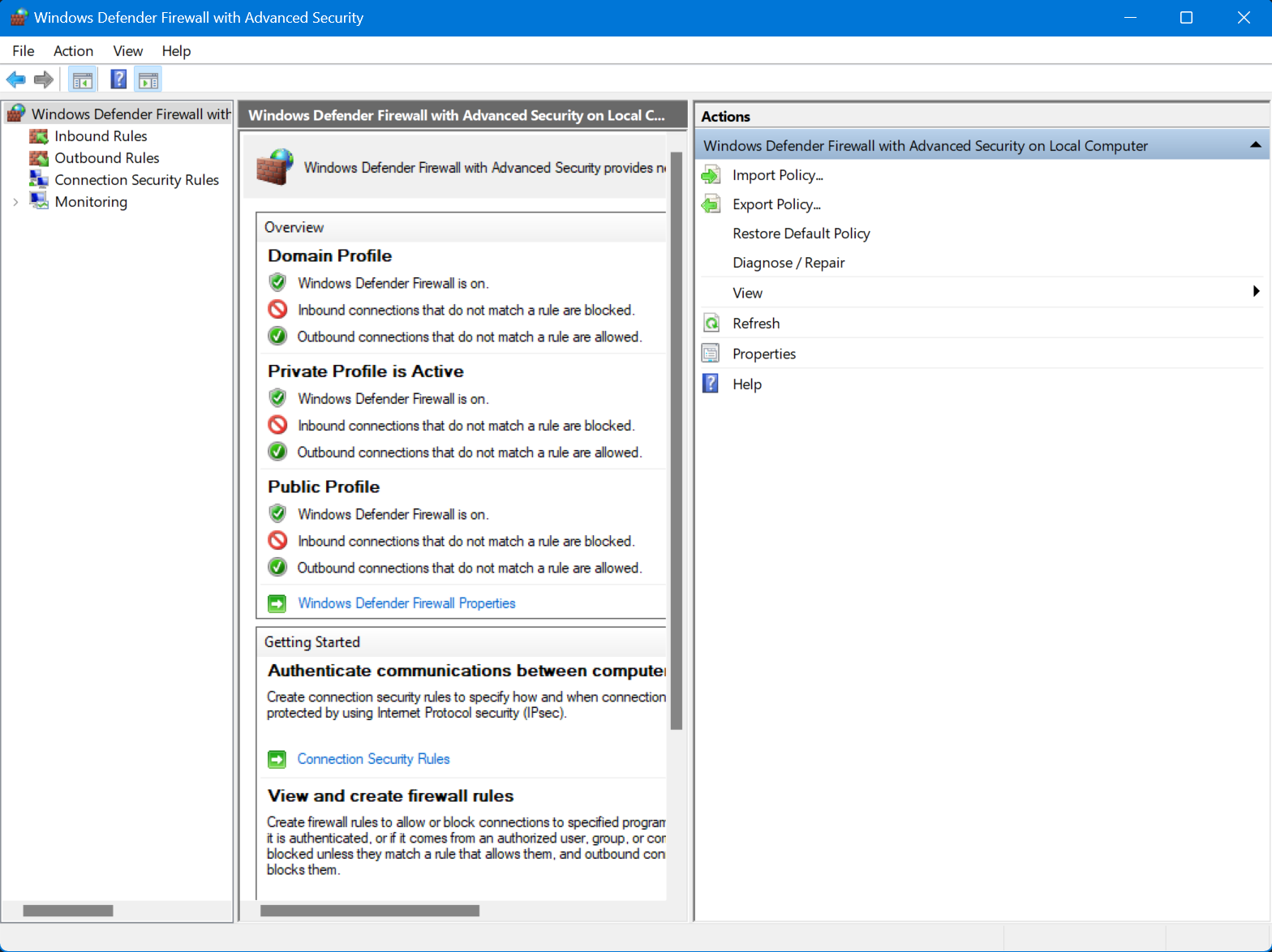Viewport: 1272px width, 952px height.
Task: Click Refresh in the Actions pane
Action: pyautogui.click(x=756, y=324)
